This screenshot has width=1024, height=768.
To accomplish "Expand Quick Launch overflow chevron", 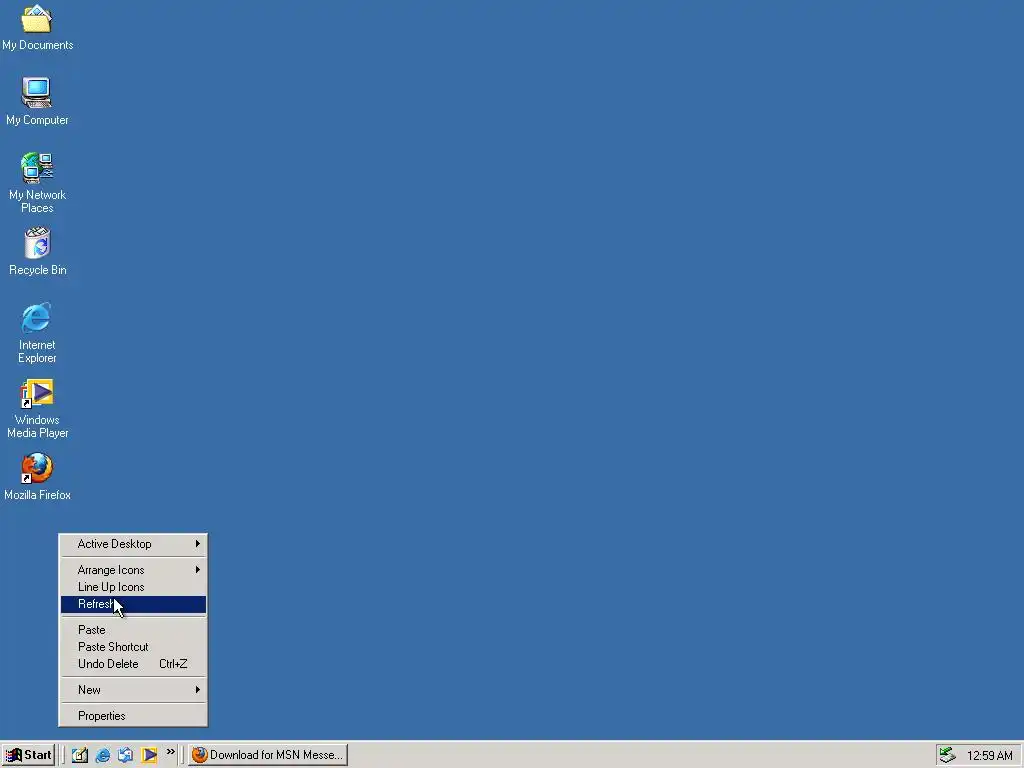I will 170,752.
